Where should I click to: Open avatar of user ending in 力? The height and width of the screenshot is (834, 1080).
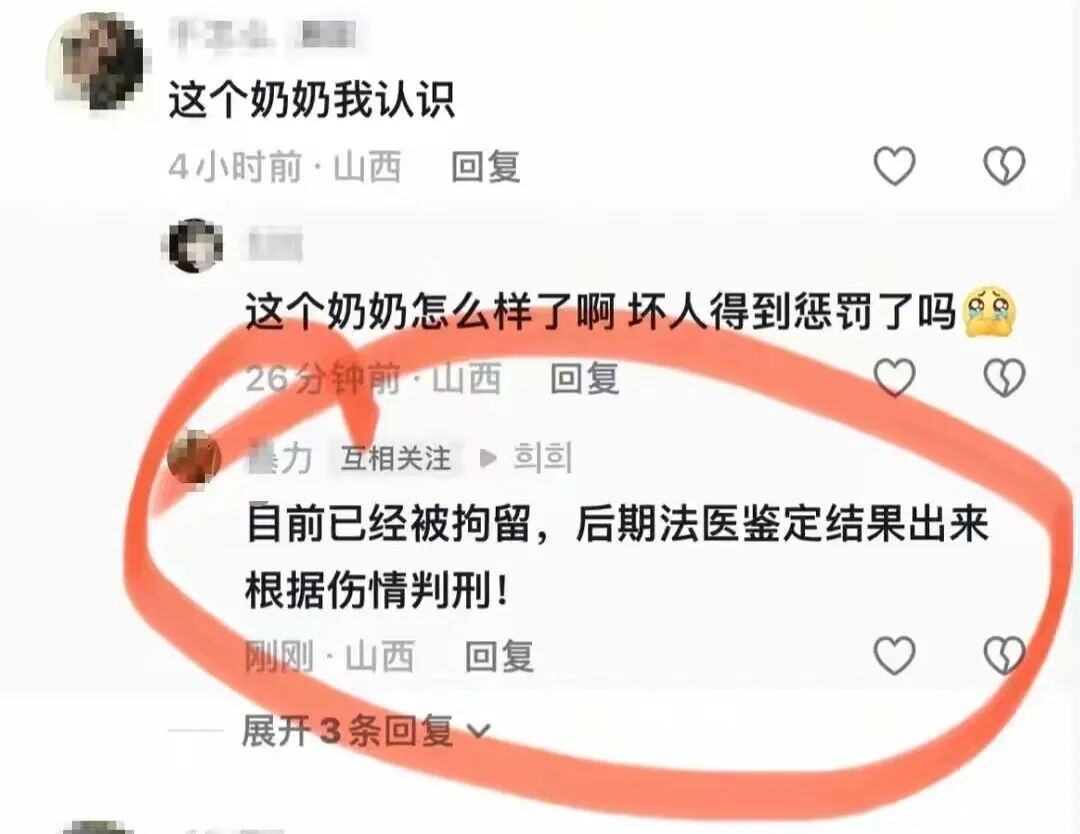194,457
